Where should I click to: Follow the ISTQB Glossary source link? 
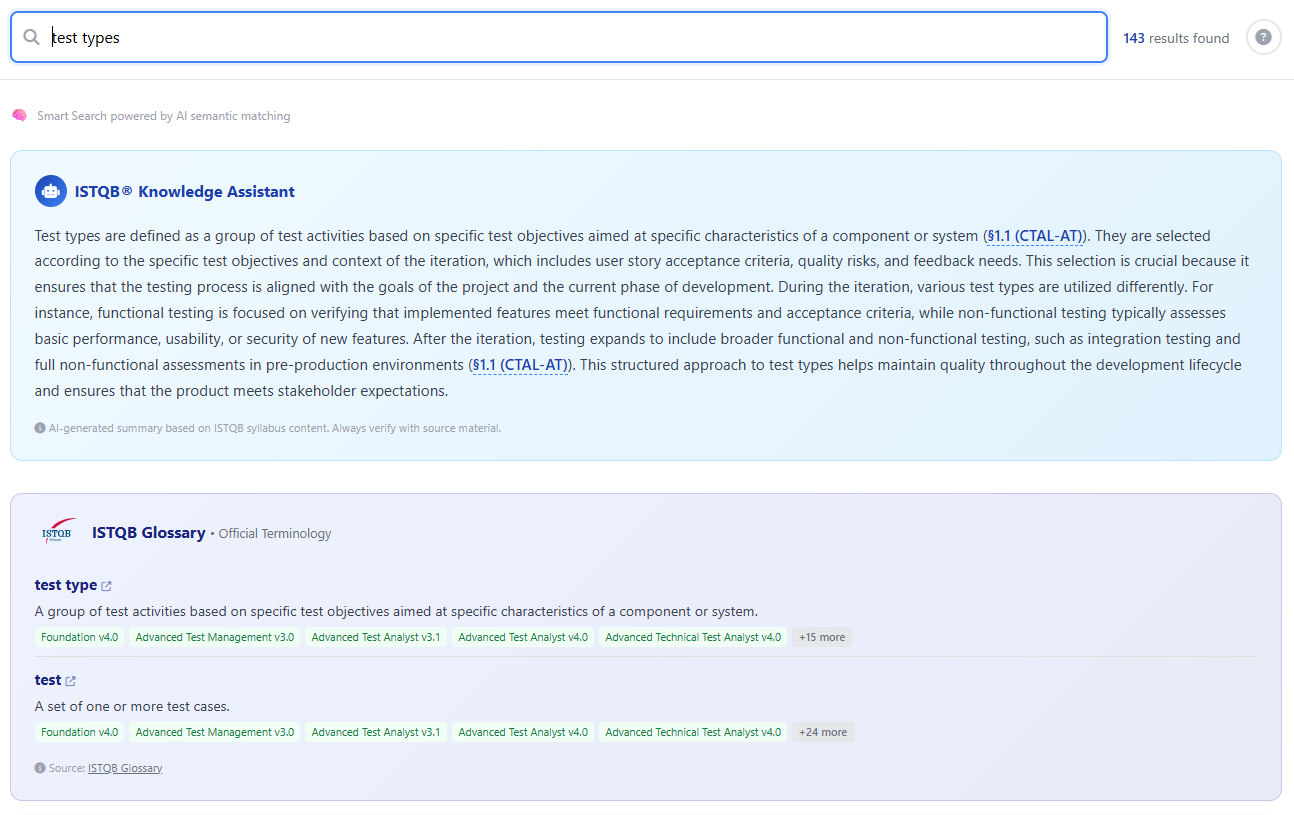click(x=125, y=768)
